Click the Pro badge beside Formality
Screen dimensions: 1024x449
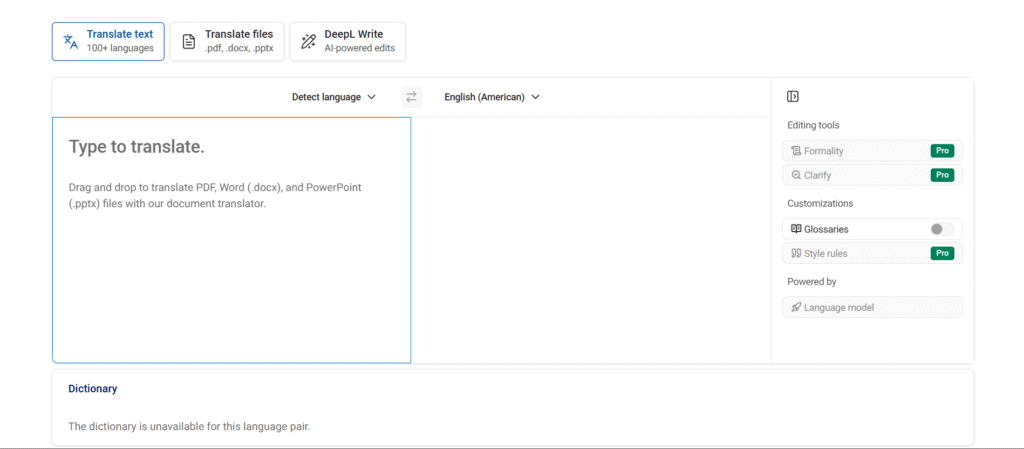941,151
